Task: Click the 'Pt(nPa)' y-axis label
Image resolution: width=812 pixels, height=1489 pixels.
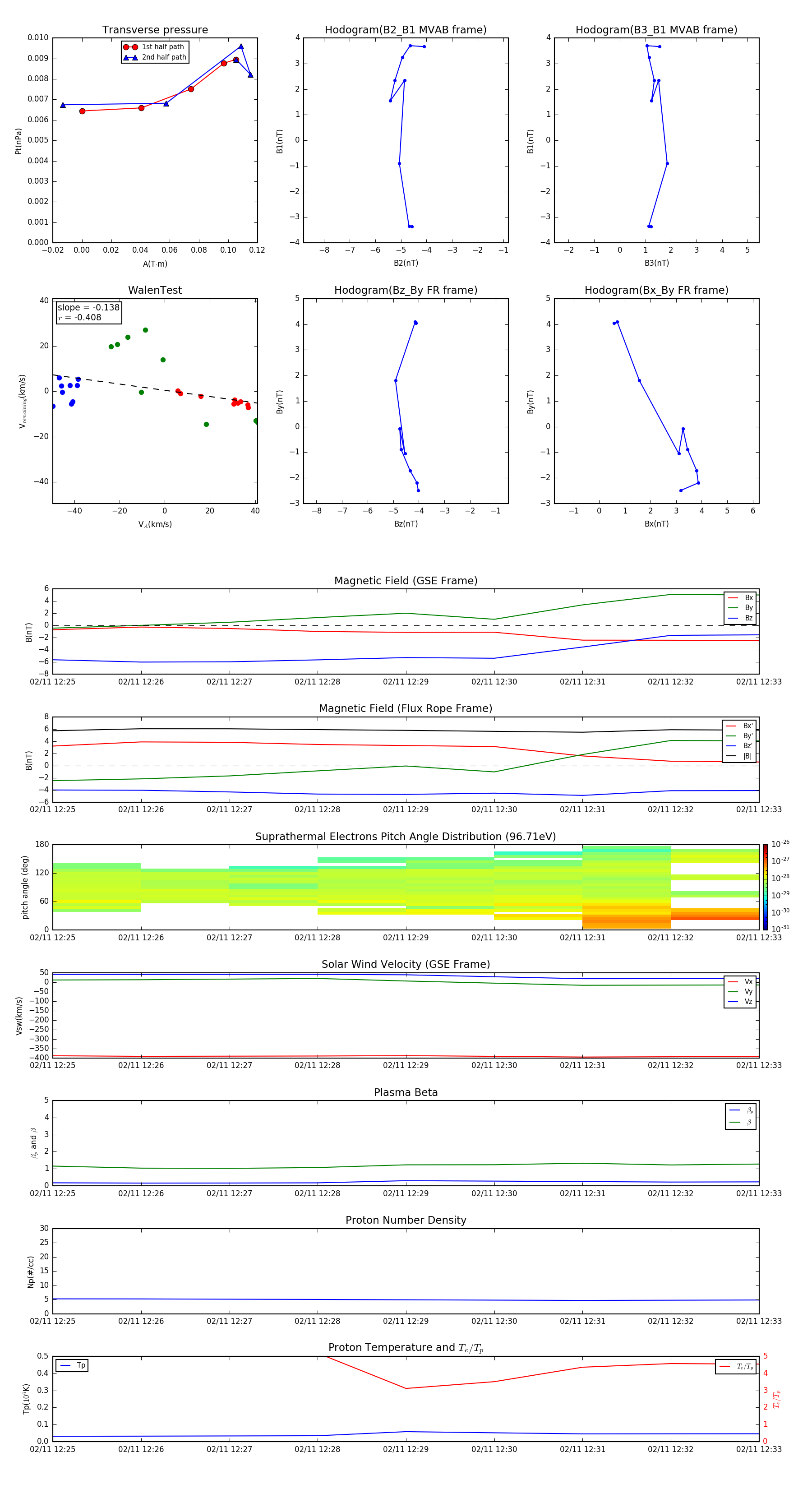Action: pos(18,141)
